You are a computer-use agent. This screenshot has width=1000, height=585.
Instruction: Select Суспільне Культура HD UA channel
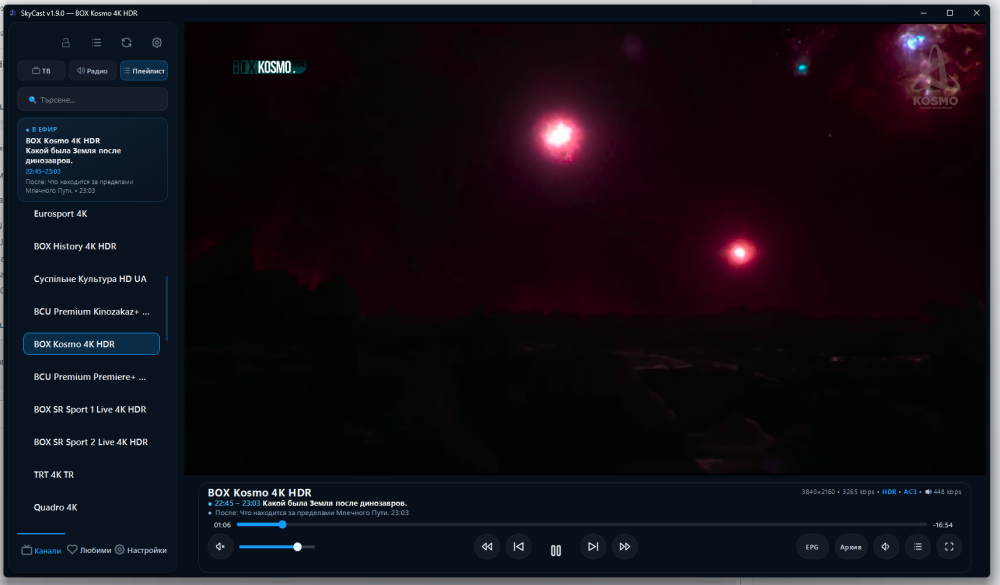pos(91,279)
